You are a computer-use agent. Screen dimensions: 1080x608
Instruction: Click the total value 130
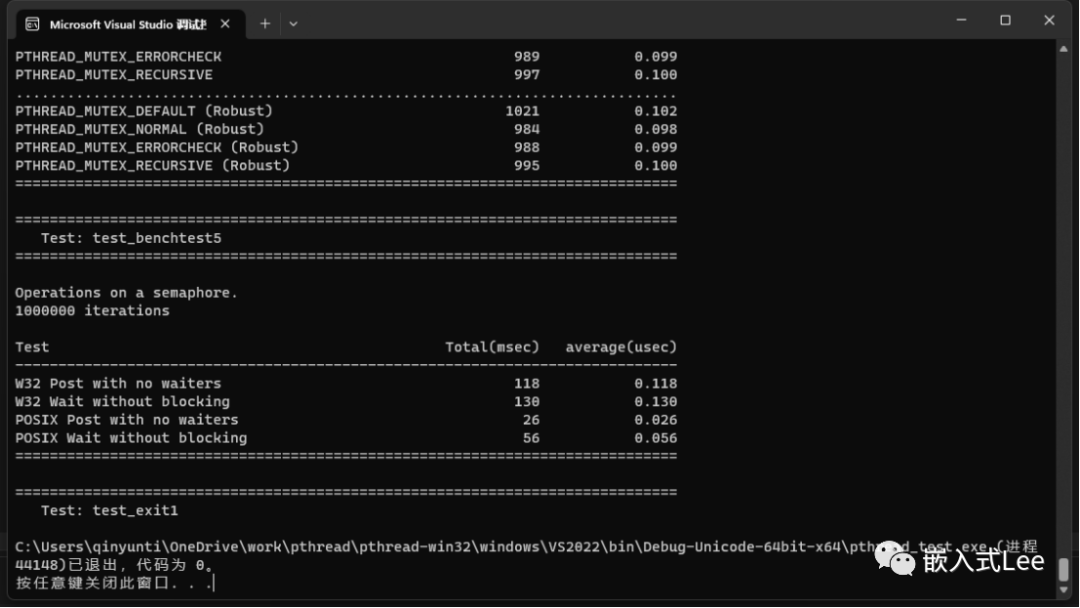[x=527, y=401]
